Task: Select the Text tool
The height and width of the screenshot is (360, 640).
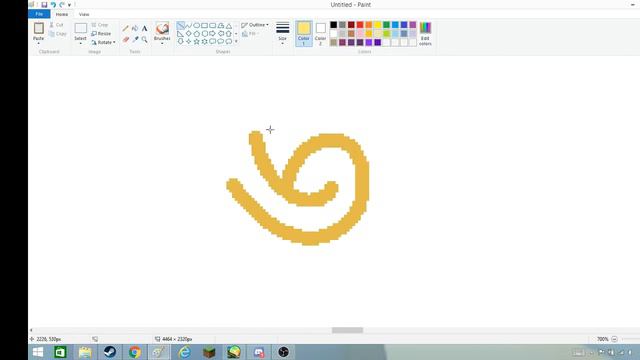Action: point(144,29)
